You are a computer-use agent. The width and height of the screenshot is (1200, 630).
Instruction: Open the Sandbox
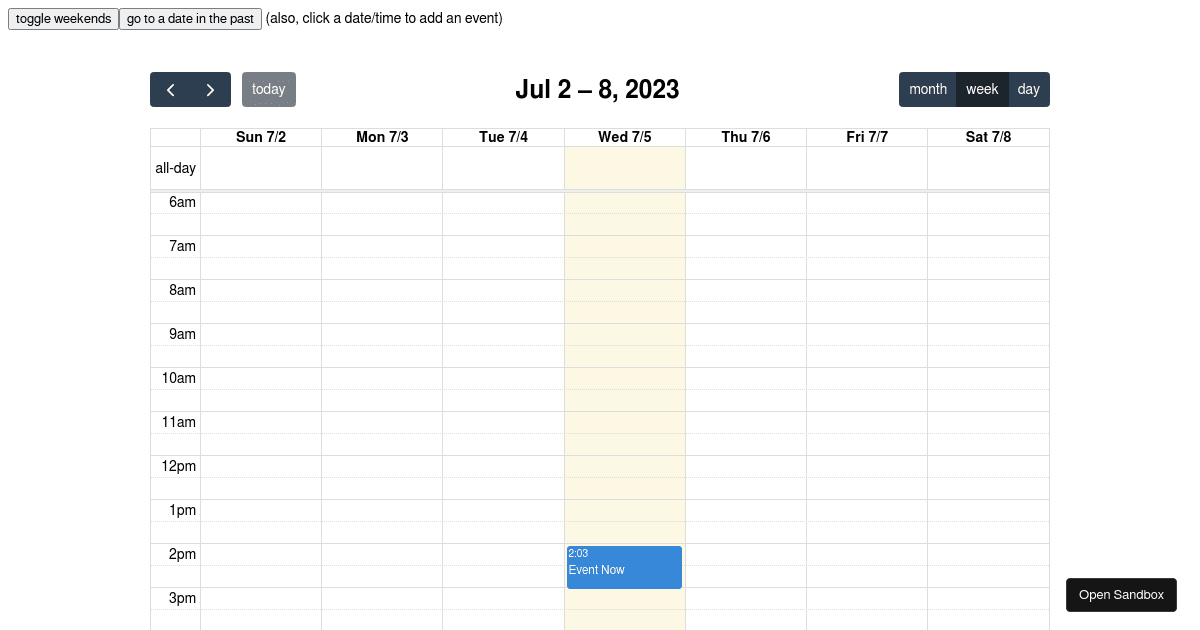(1121, 594)
